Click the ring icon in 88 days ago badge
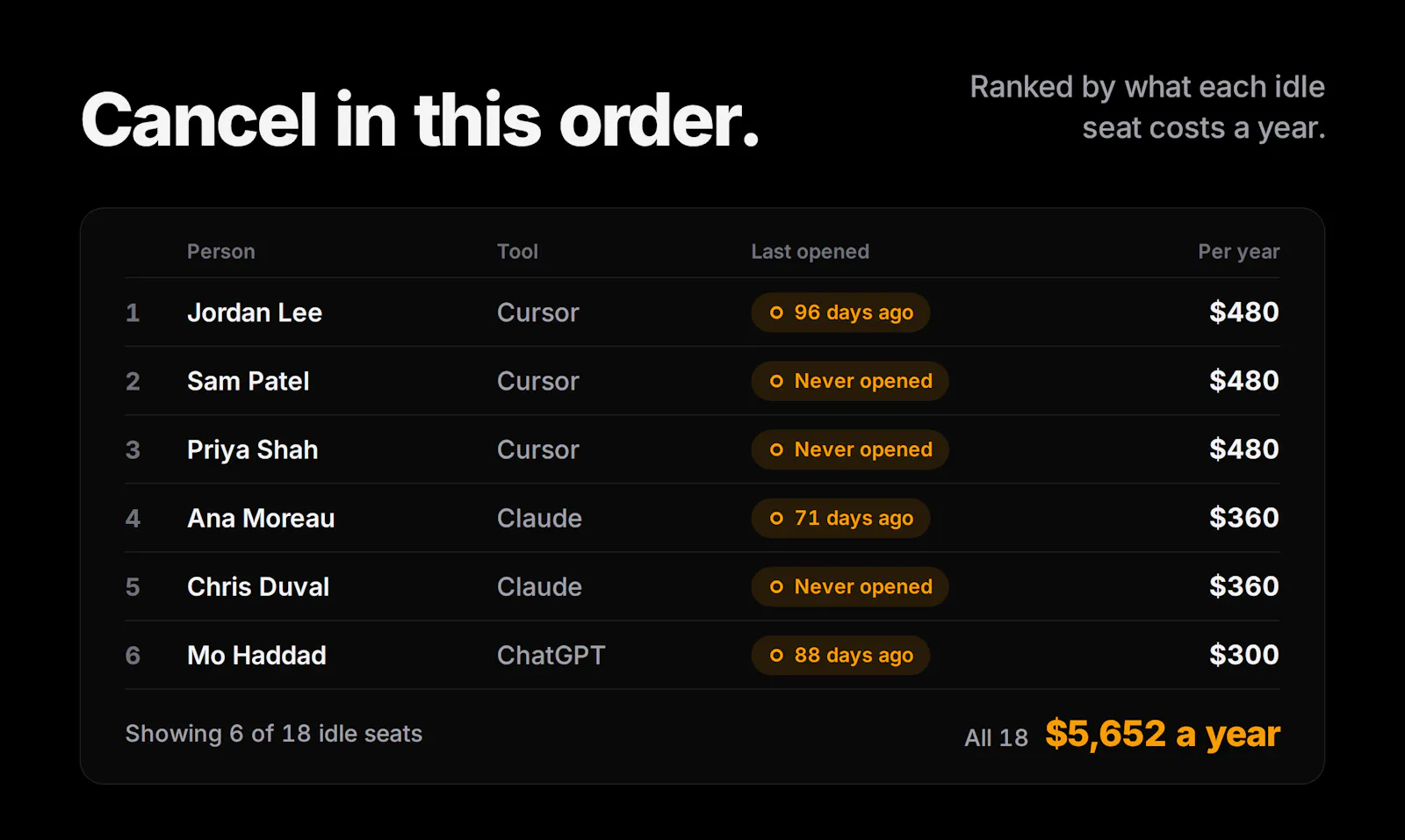Screen dimensions: 1405x840 [x=776, y=655]
